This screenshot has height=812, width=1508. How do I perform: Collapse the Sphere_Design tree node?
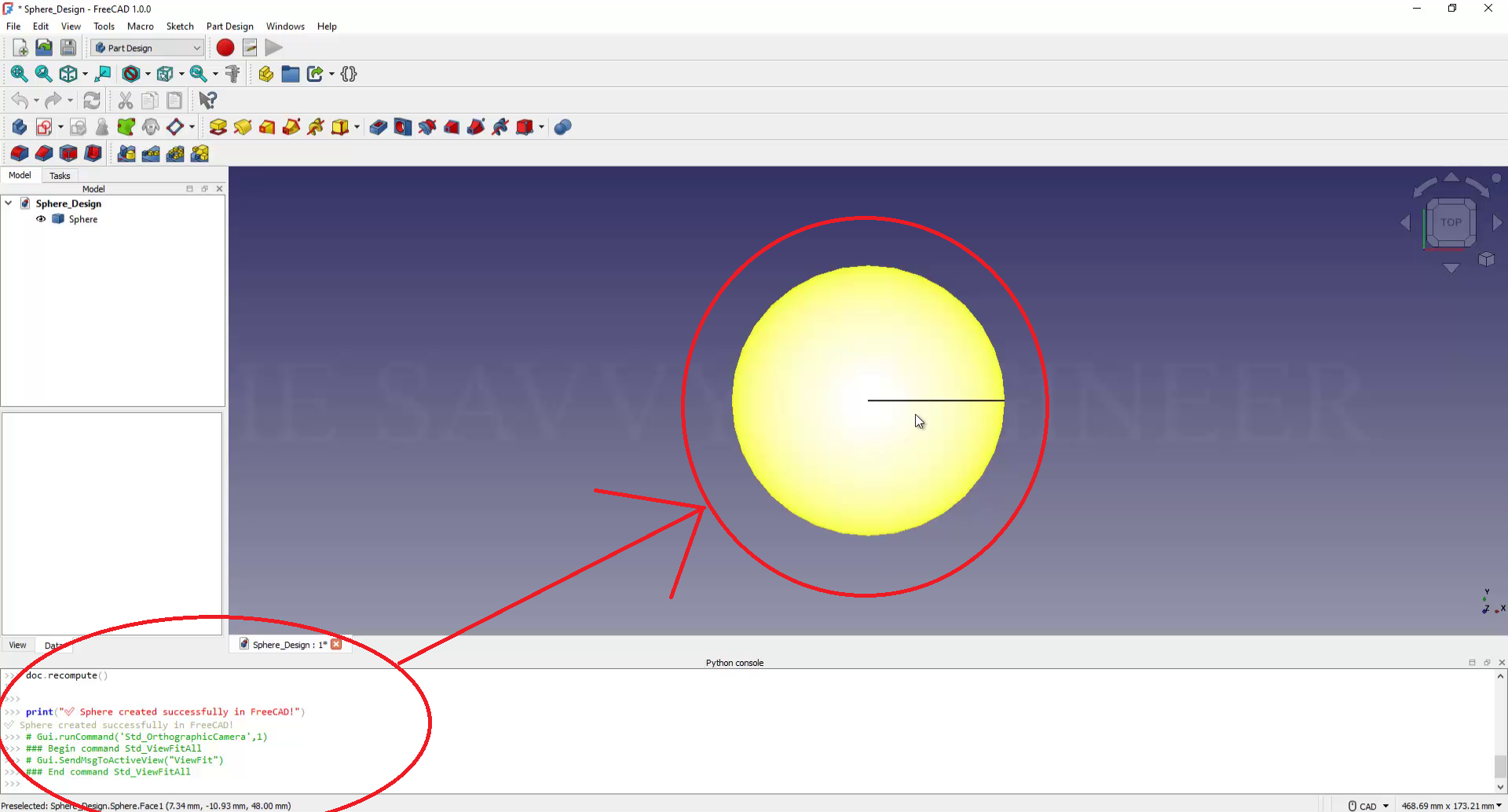[x=9, y=203]
